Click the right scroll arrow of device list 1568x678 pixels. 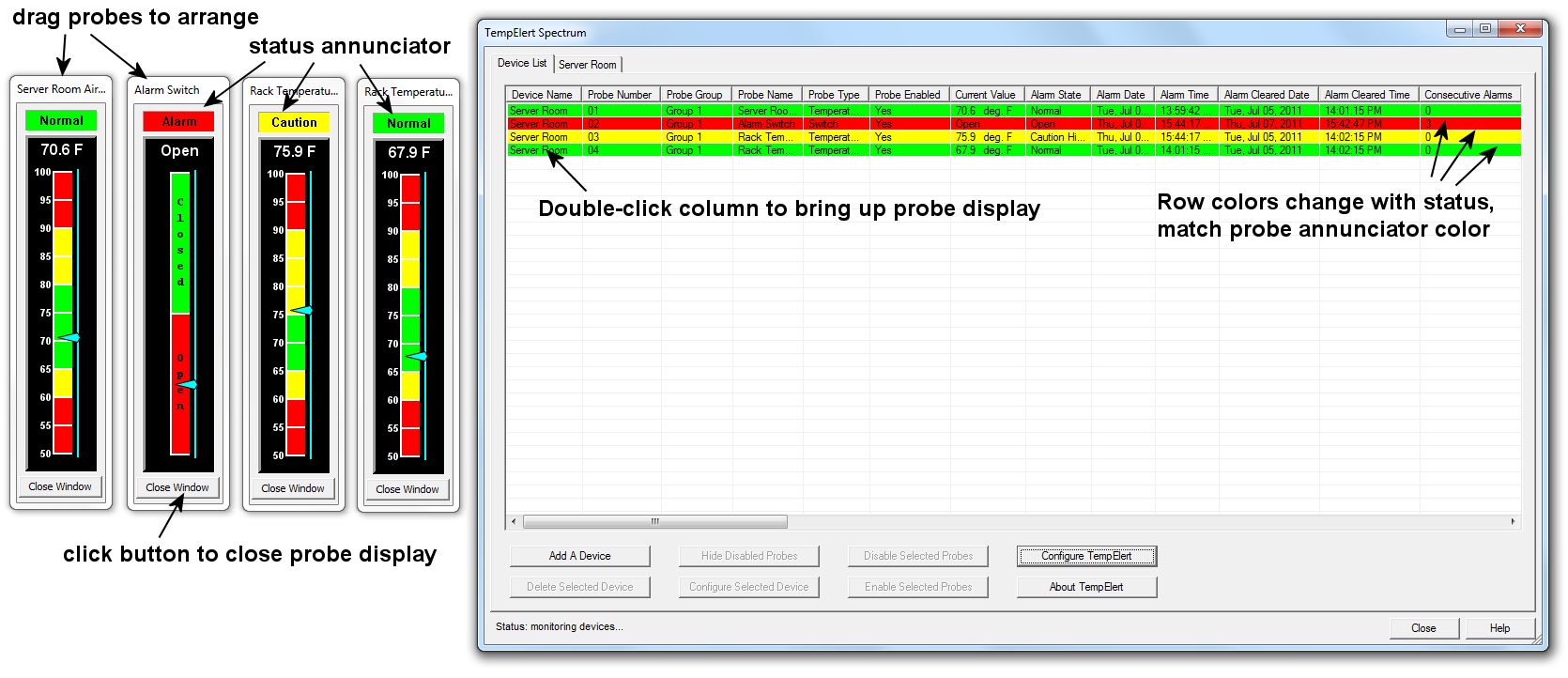[x=1513, y=521]
